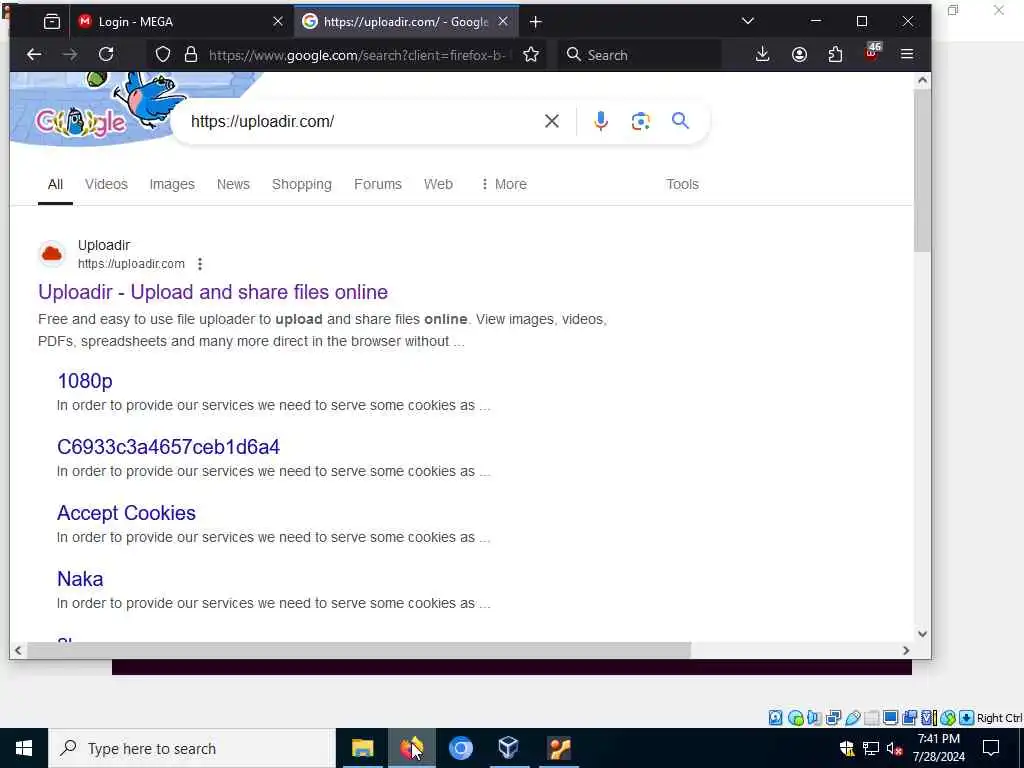The height and width of the screenshot is (768, 1024).
Task: Click the horizontal scrollbar thumb
Action: pos(359,650)
